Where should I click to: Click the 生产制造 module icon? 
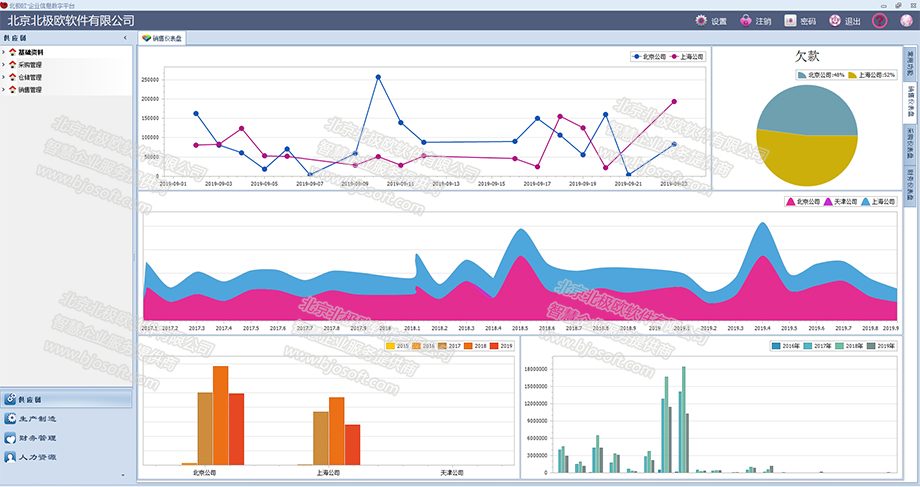click(10, 418)
